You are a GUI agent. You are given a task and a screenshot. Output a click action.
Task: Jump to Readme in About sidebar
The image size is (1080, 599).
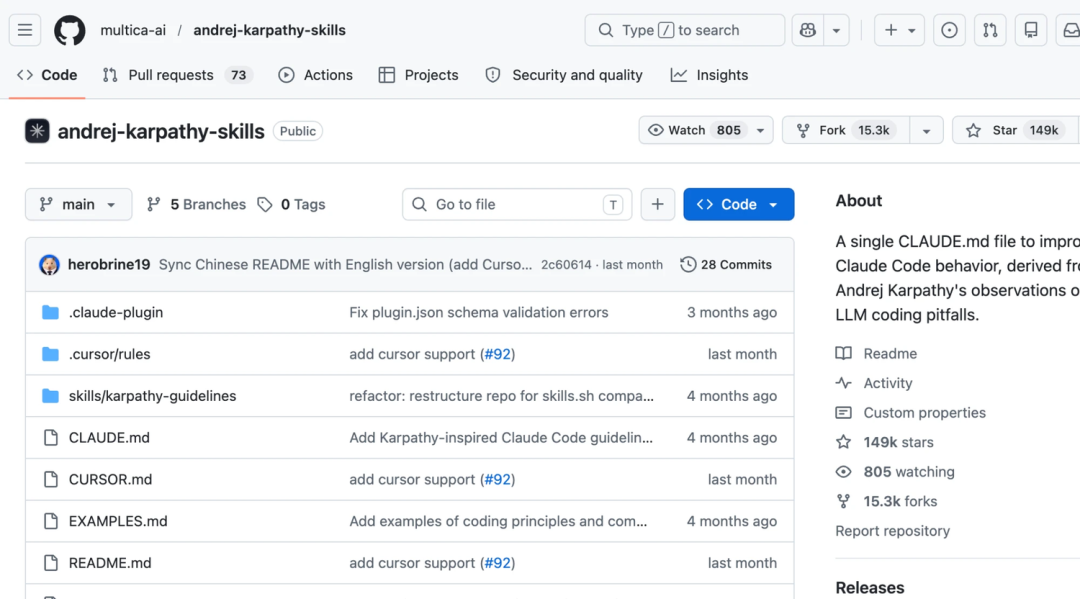[x=876, y=354]
